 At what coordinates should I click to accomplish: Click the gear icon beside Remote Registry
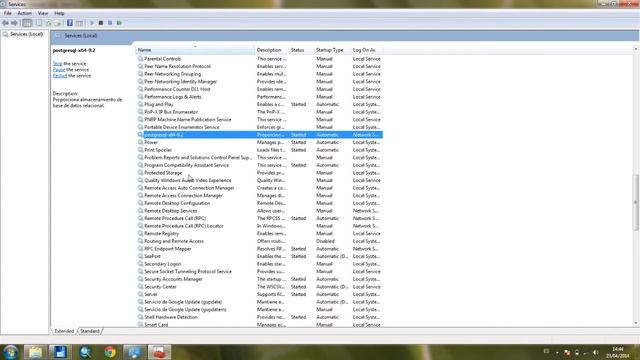pos(140,233)
